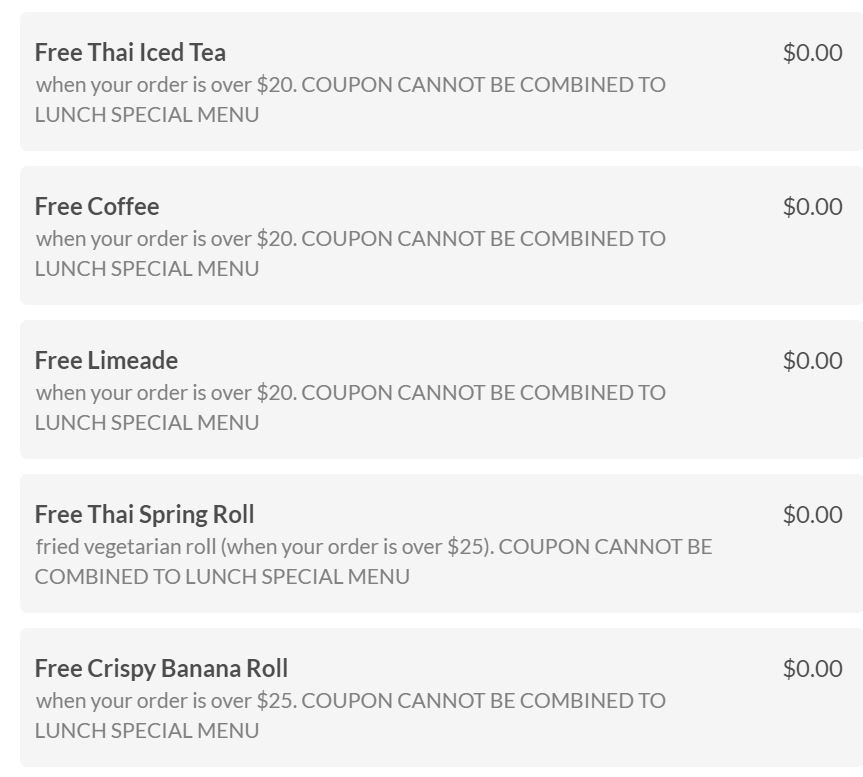Select the coupon text under Free Limeade
863x777 pixels.
(350, 407)
